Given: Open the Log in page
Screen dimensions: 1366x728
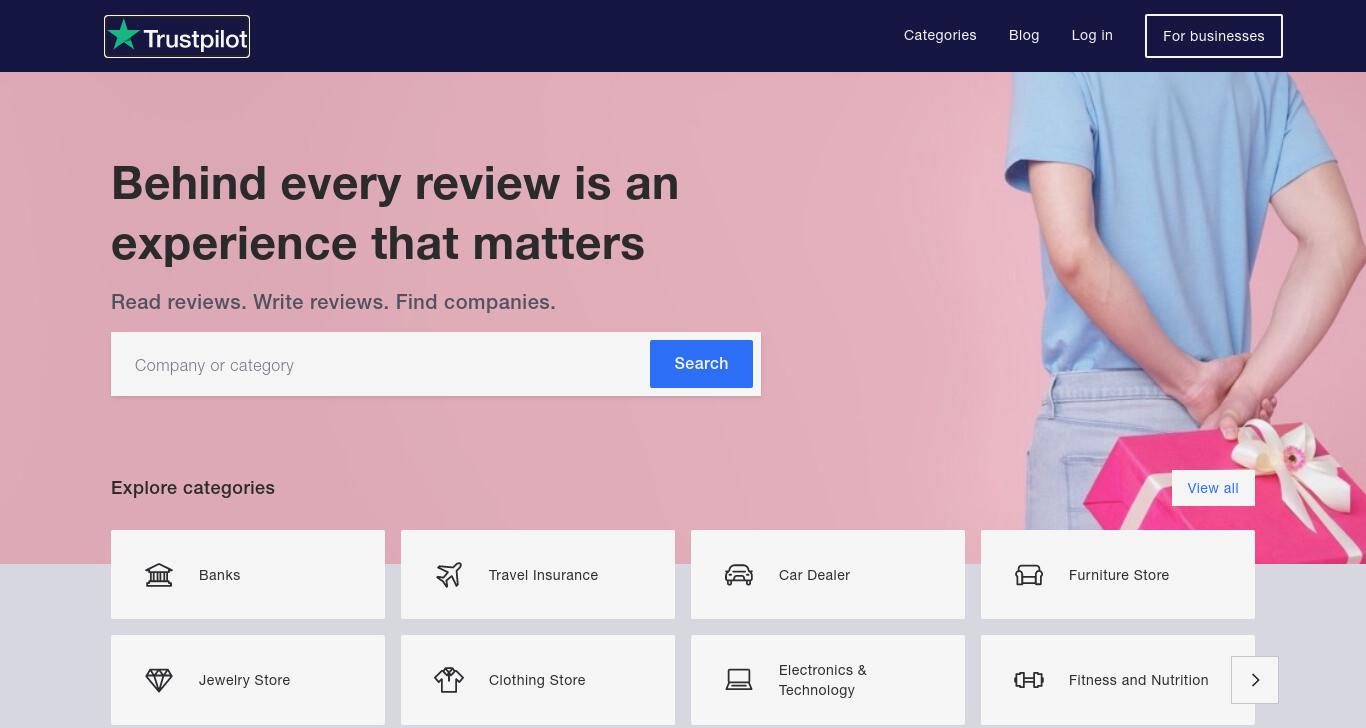Looking at the screenshot, I should [x=1092, y=35].
